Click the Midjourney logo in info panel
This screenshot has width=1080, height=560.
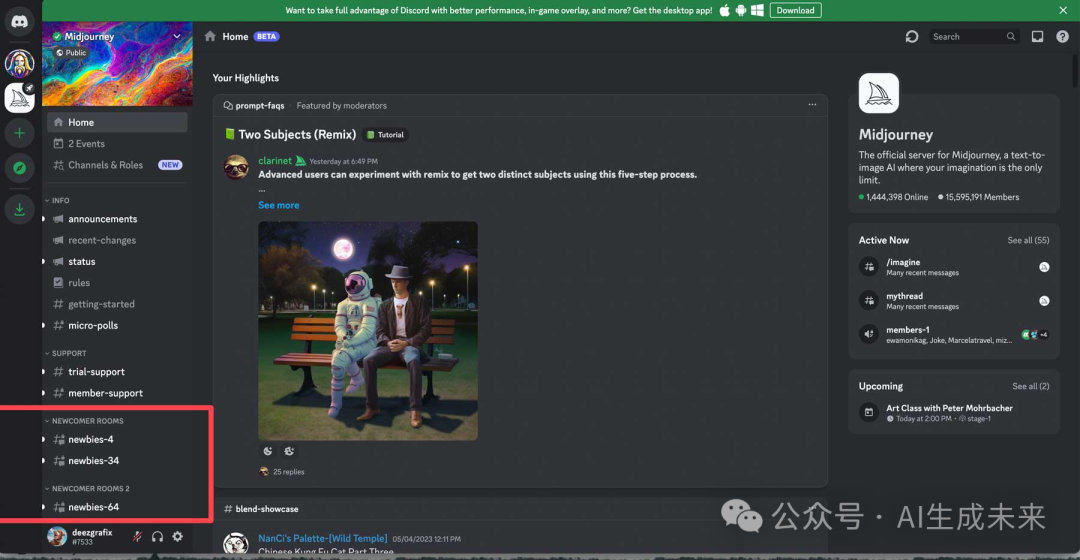pyautogui.click(x=879, y=93)
